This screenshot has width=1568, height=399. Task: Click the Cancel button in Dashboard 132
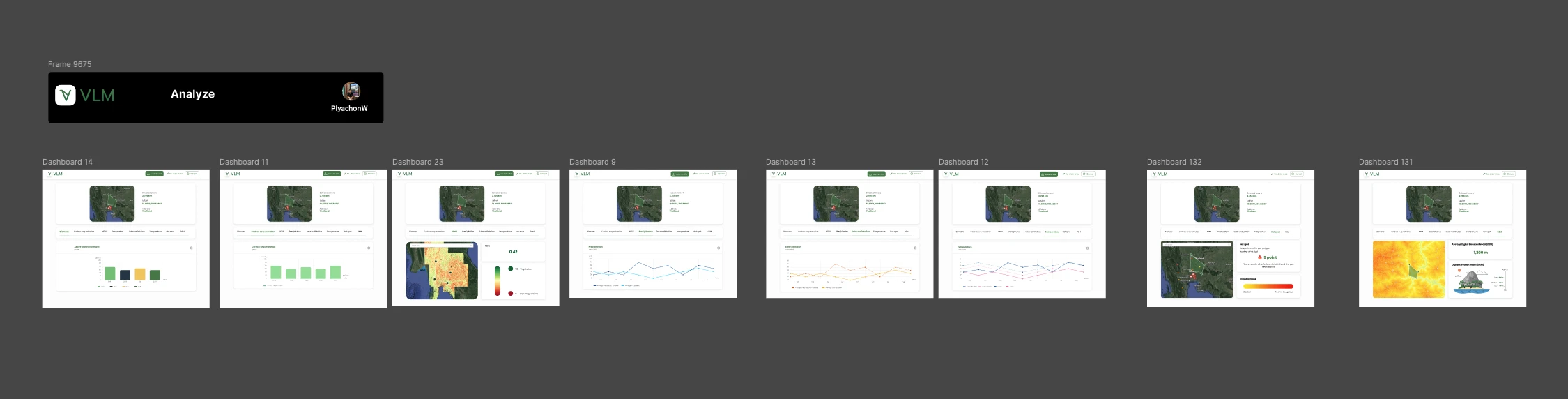1297,174
